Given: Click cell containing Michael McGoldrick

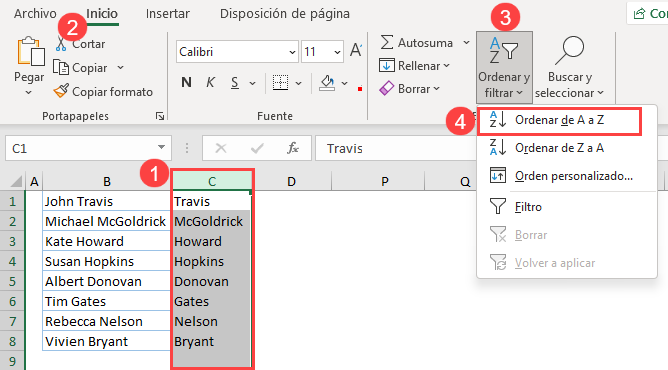Looking at the screenshot, I should coord(107,221).
